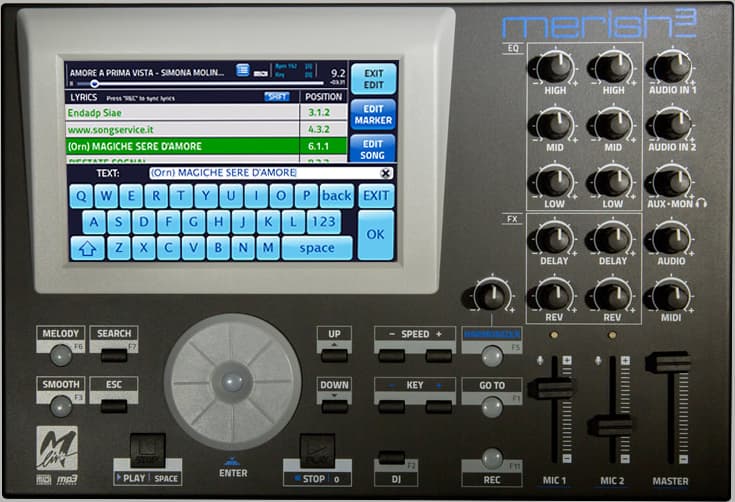
Task: Click the AUX-MON headphone knob
Action: coord(670,181)
